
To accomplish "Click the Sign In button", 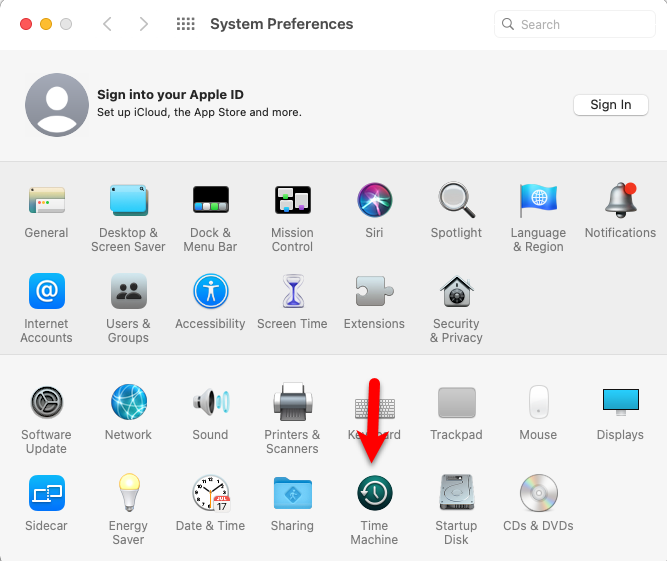I will pyautogui.click(x=610, y=105).
